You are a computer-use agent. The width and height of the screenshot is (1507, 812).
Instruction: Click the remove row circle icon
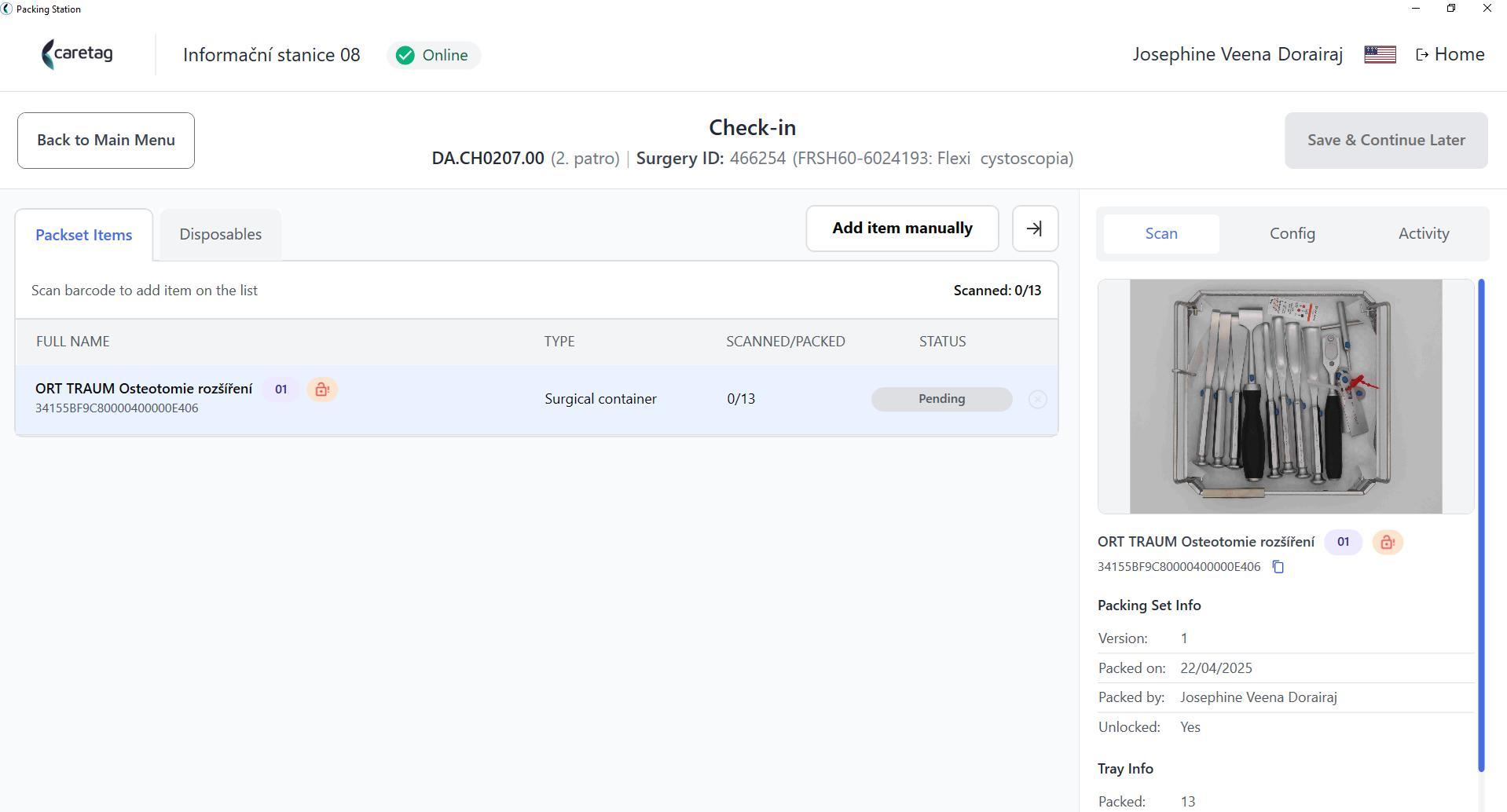pos(1037,399)
